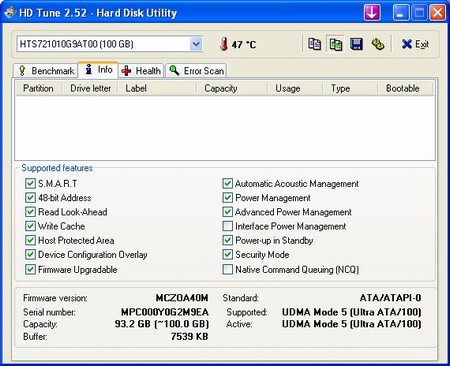Viewport: 450px width, 366px height.
Task: Click the copy text to clipboard icon
Action: tap(314, 44)
